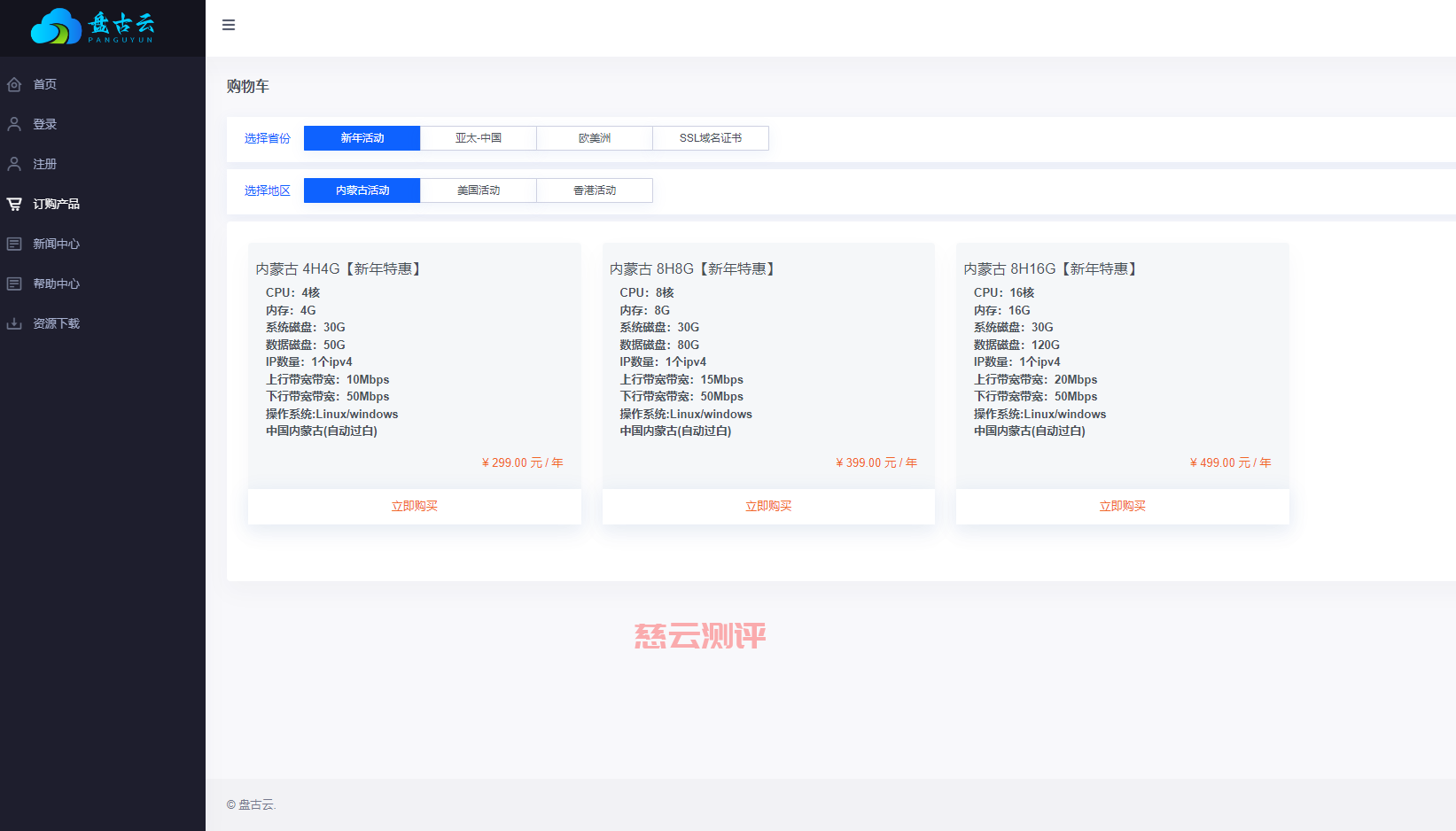Click the ¥399.00 price on 8H8G card
The width and height of the screenshot is (1456, 831).
pyautogui.click(x=875, y=462)
